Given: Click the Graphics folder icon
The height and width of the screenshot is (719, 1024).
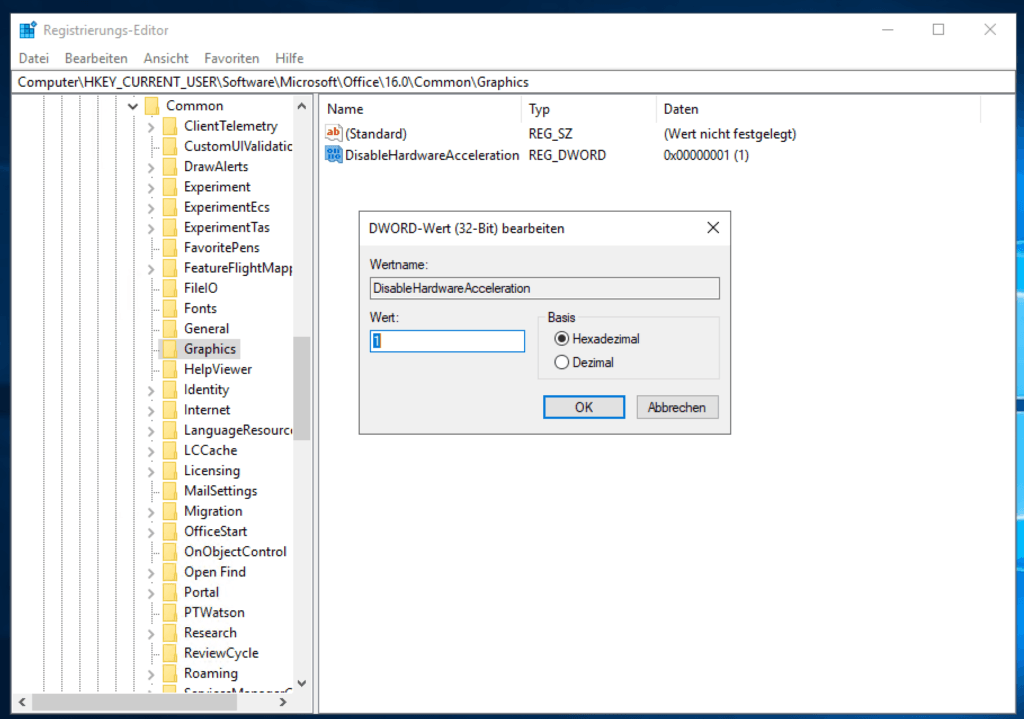Looking at the screenshot, I should [170, 348].
